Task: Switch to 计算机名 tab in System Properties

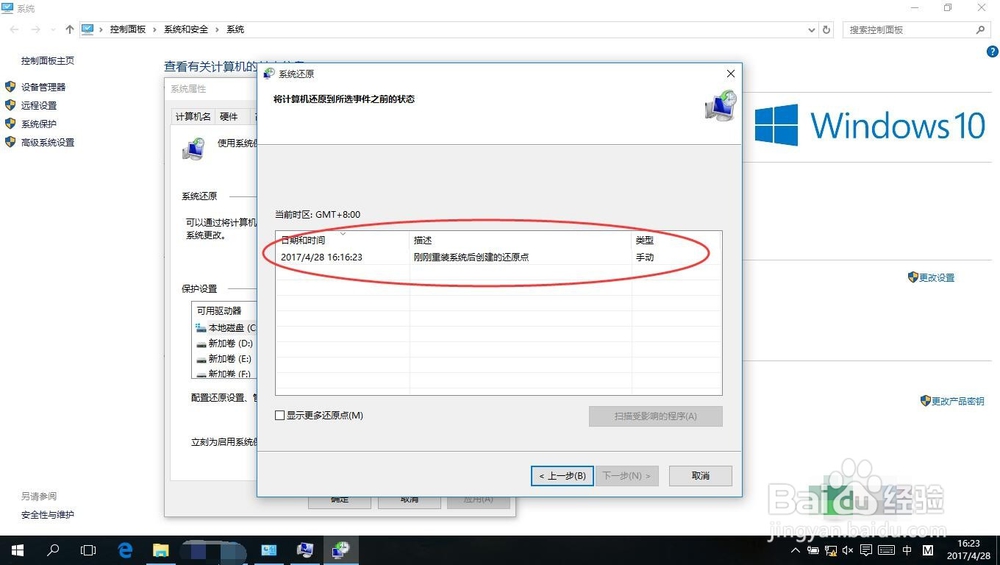Action: (x=193, y=116)
